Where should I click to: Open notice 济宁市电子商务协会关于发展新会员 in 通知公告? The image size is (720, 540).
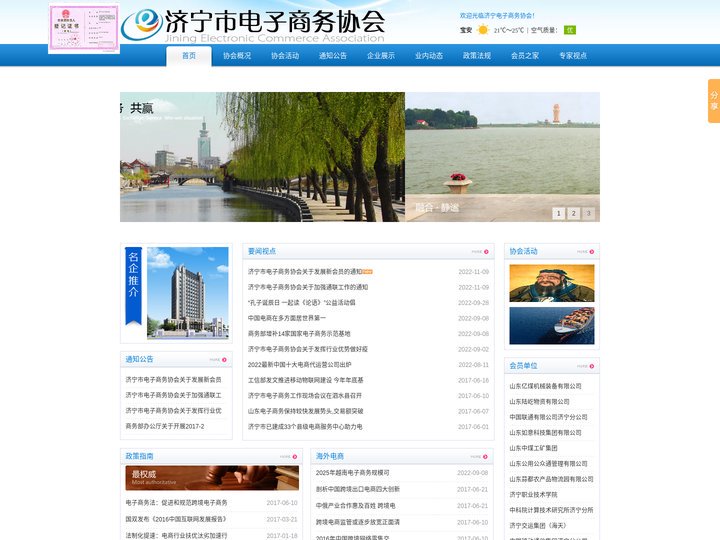173,380
